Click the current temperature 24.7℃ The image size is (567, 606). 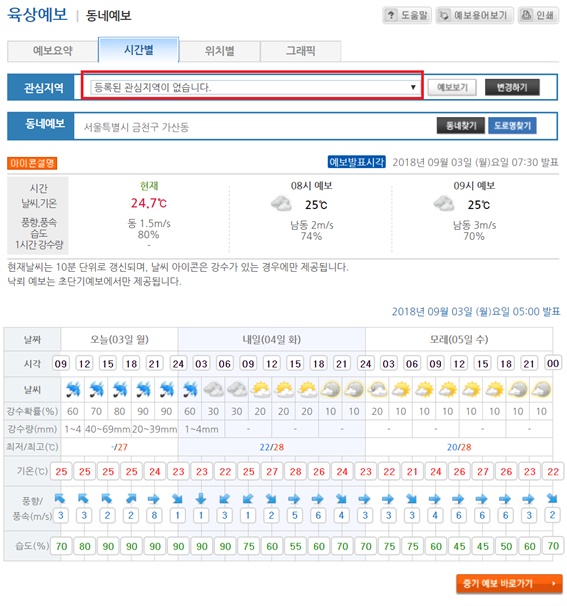pos(148,203)
